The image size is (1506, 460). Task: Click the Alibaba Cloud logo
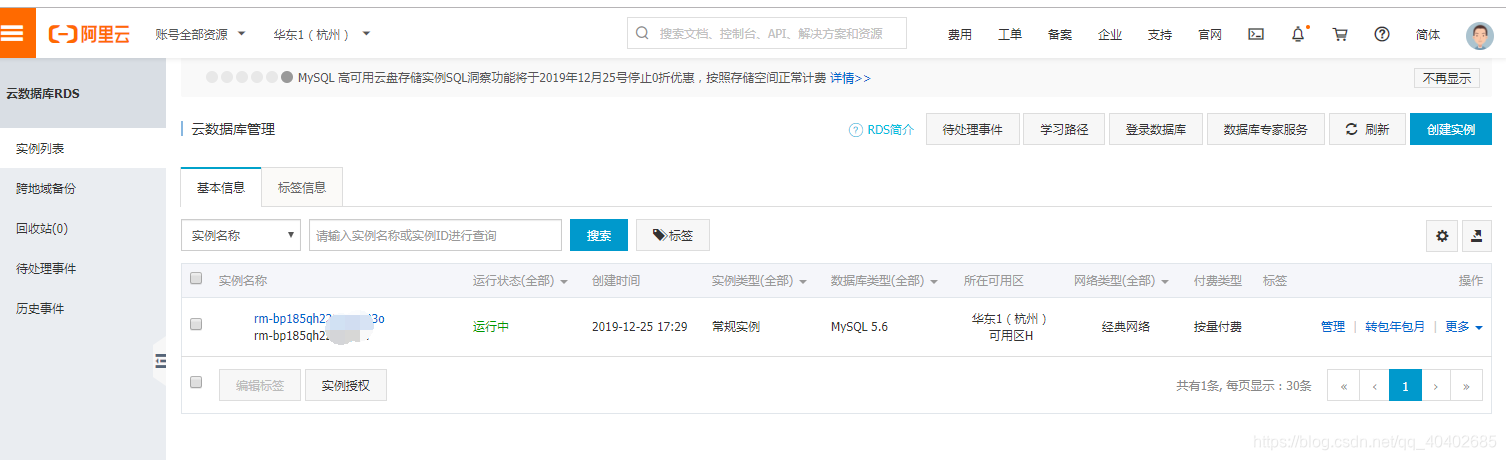pos(90,34)
